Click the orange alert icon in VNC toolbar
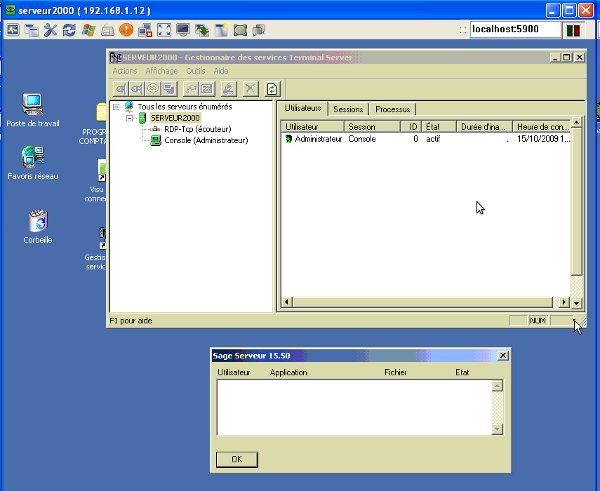This screenshot has height=491, width=600. [x=127, y=31]
